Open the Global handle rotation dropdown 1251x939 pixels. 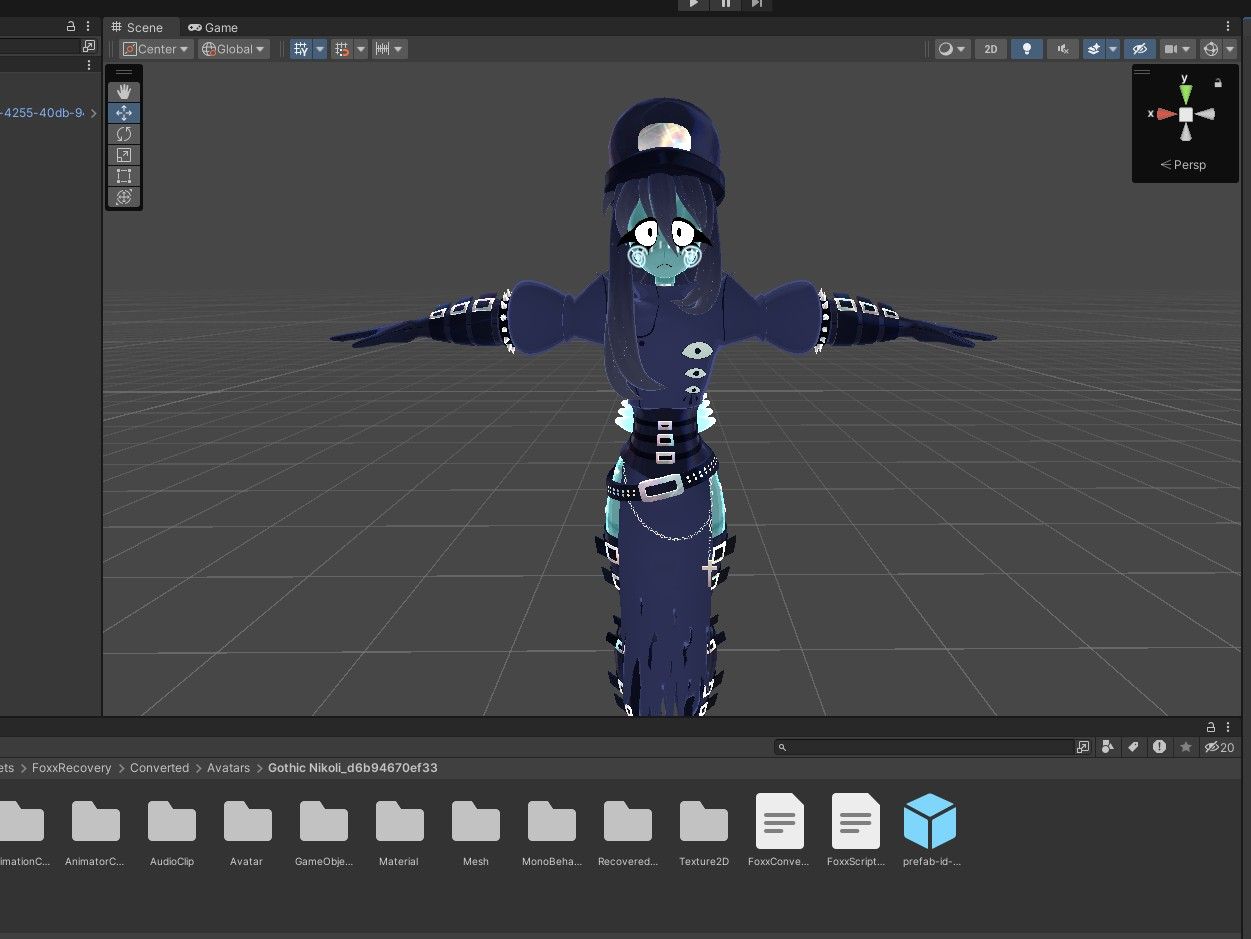233,49
